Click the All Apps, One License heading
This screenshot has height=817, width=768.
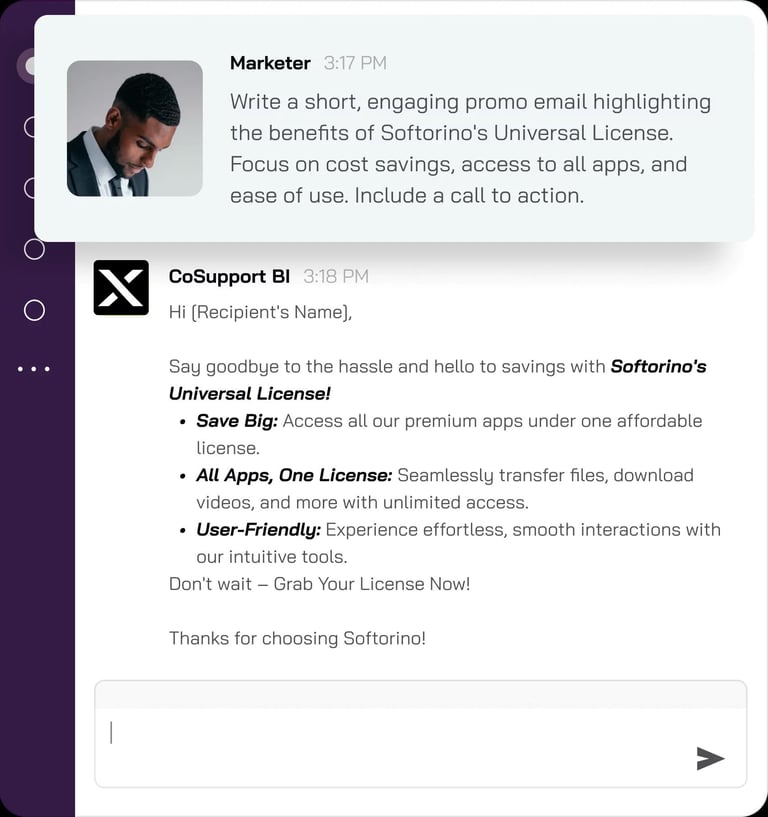click(x=294, y=475)
